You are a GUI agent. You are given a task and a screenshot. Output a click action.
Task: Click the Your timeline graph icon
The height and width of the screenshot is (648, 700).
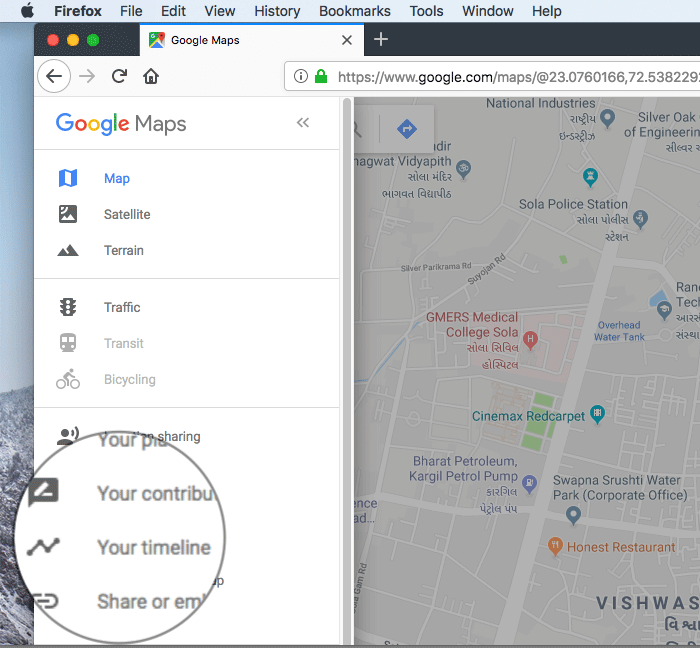click(43, 547)
